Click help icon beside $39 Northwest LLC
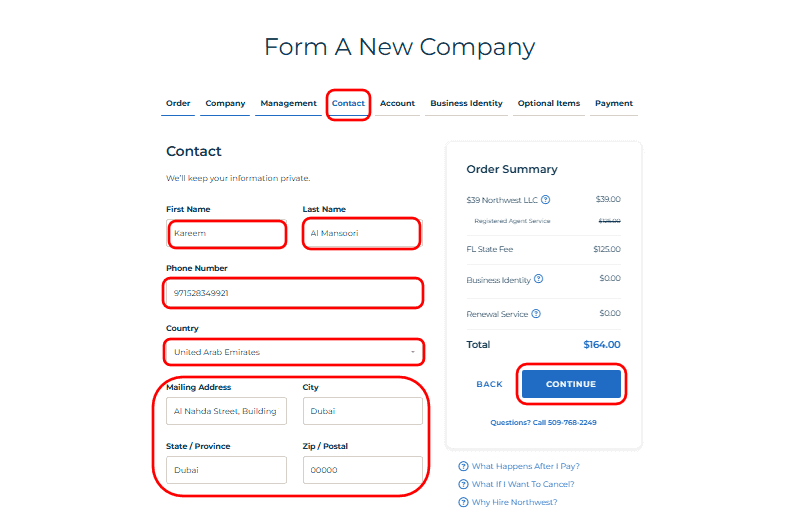Image resolution: width=799 pixels, height=530 pixels. (546, 199)
